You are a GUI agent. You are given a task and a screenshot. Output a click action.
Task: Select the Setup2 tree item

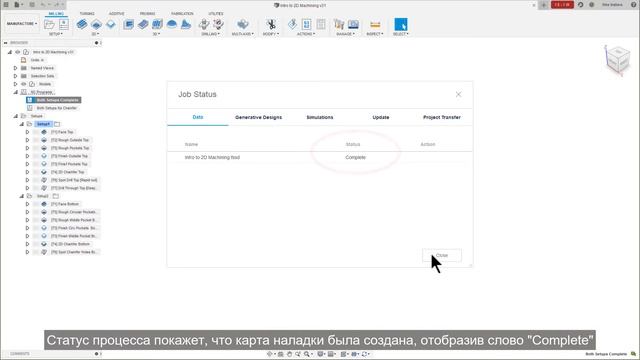[42, 196]
